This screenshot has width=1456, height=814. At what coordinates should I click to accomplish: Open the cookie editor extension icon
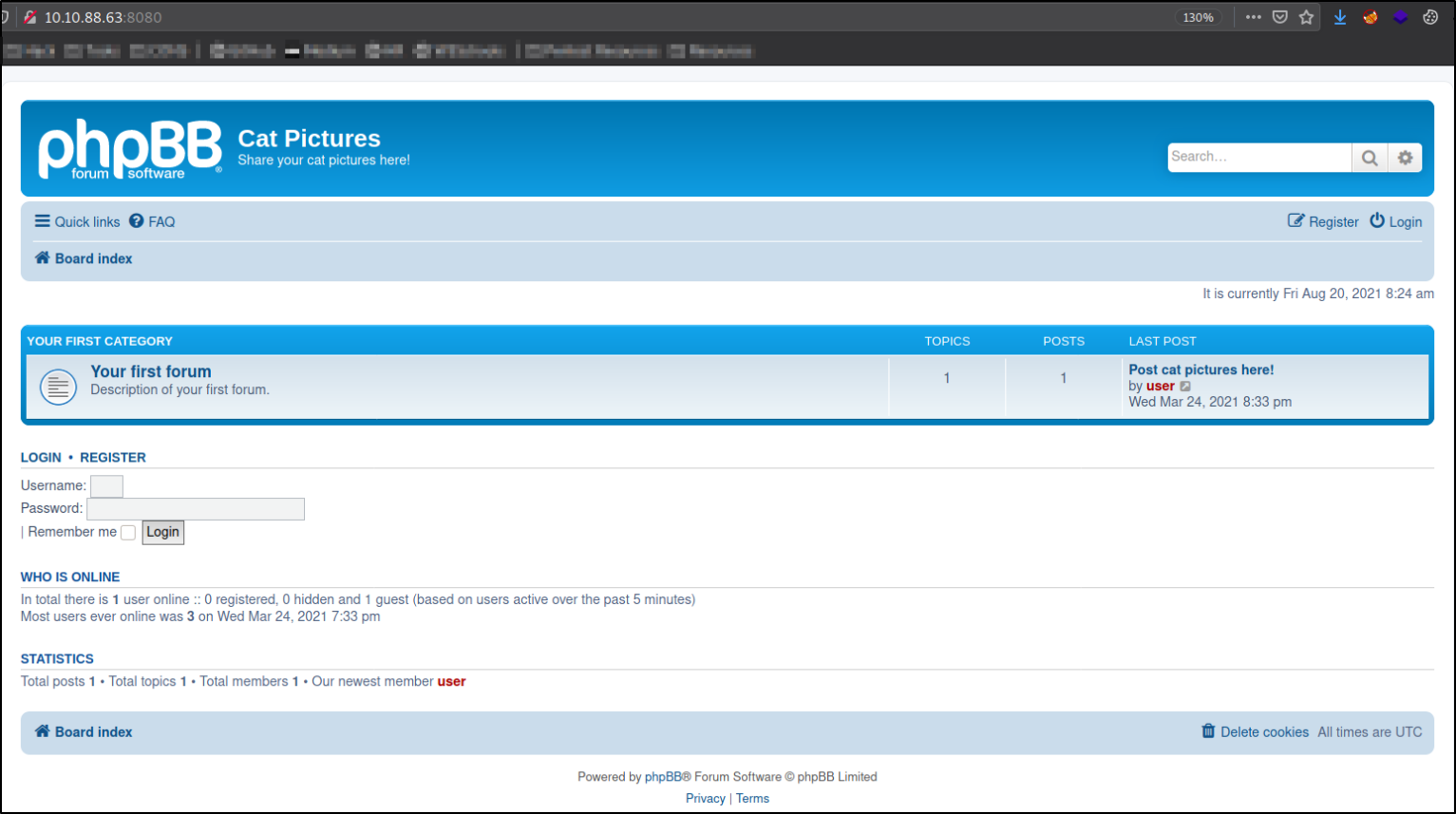coord(1430,17)
